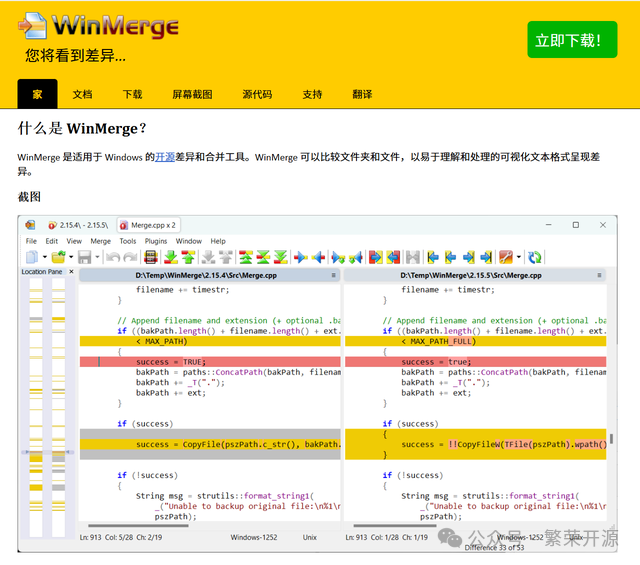Click the red line 'success = TRUE;'

pyautogui.click(x=210, y=362)
